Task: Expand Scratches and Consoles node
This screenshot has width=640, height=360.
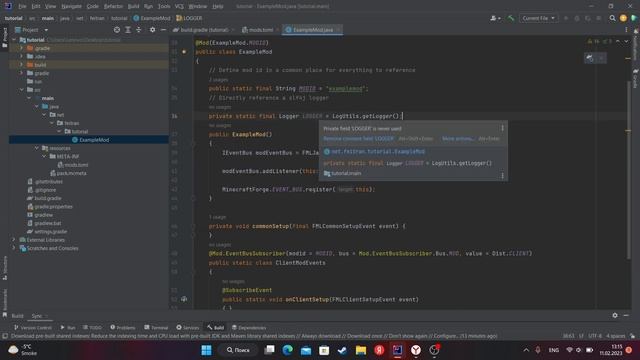Action: pos(14,248)
